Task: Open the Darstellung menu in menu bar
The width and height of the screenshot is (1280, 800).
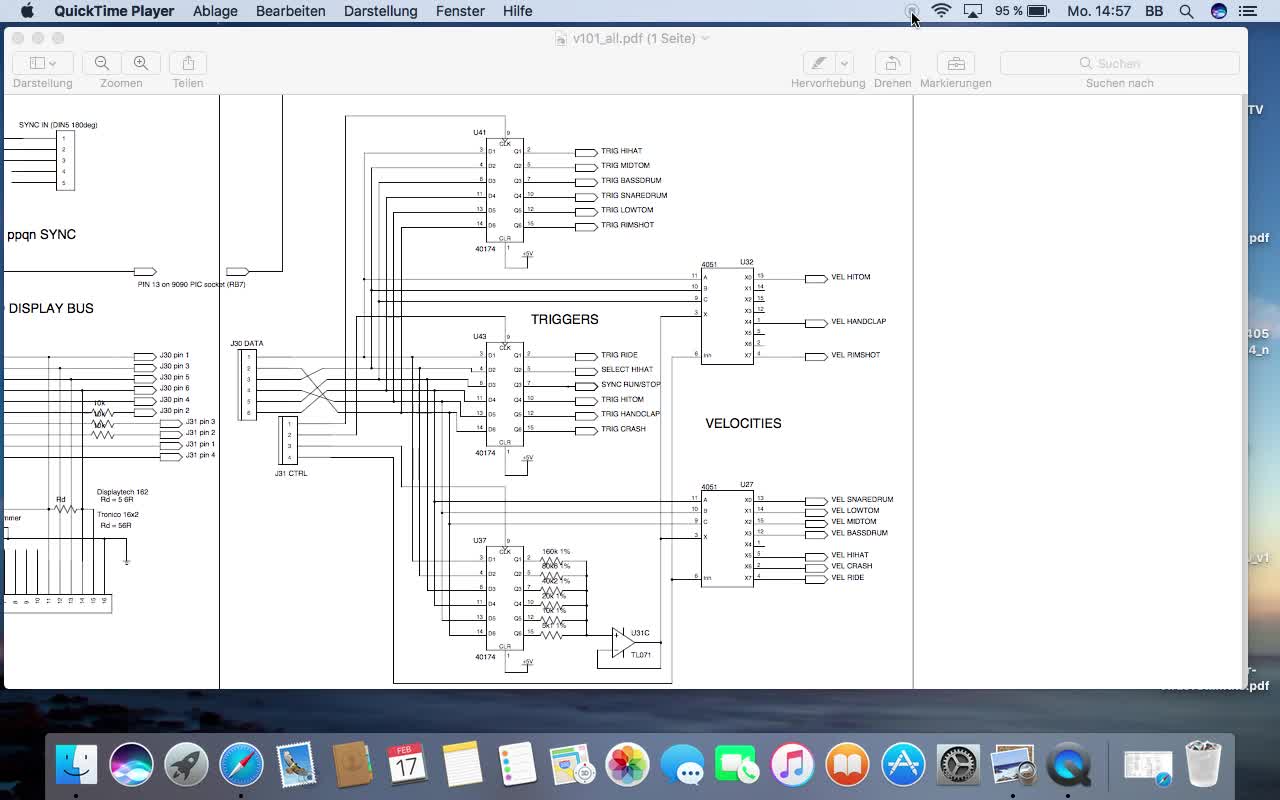Action: [x=380, y=11]
